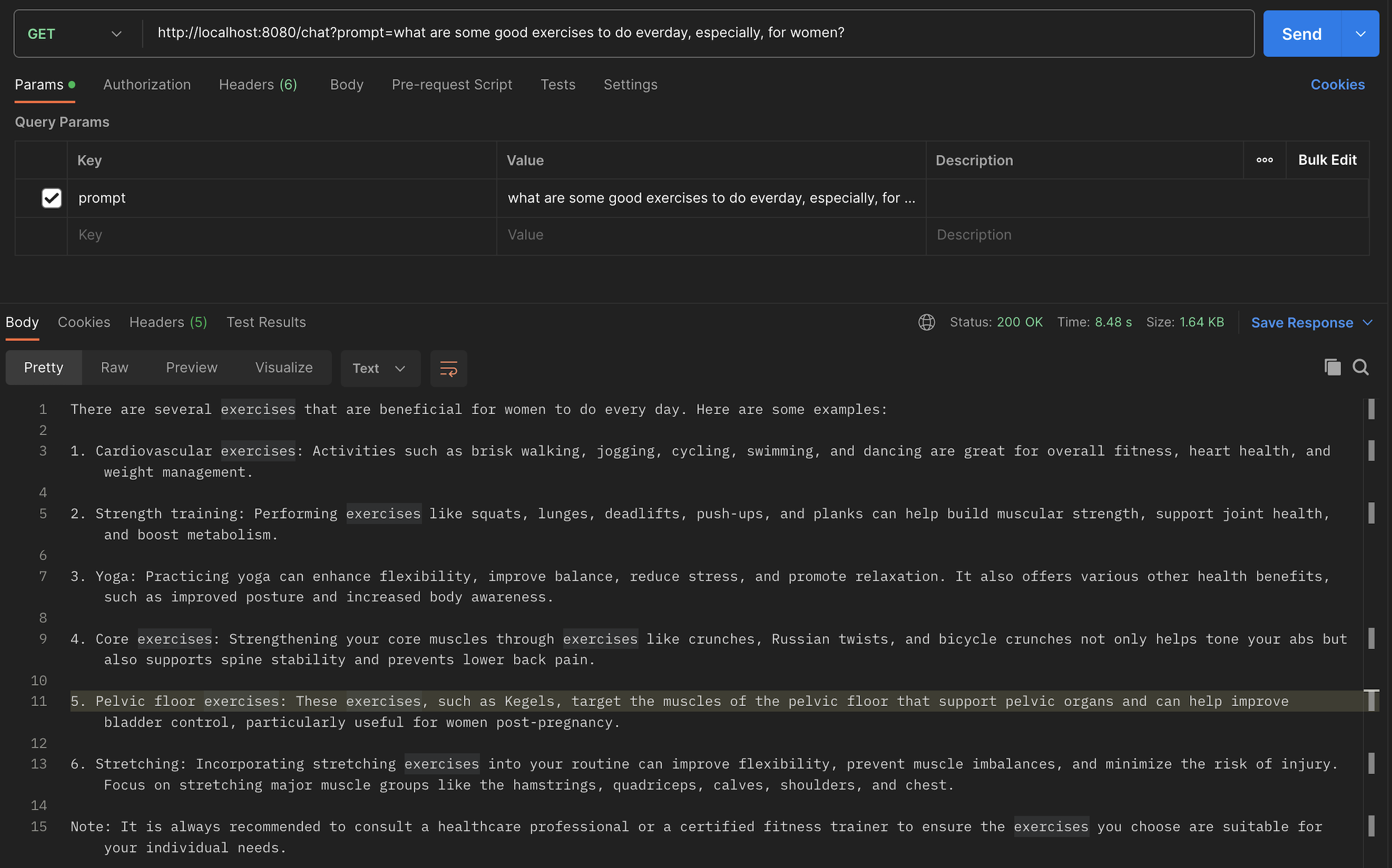Switch to the Authorization tab

pos(147,85)
